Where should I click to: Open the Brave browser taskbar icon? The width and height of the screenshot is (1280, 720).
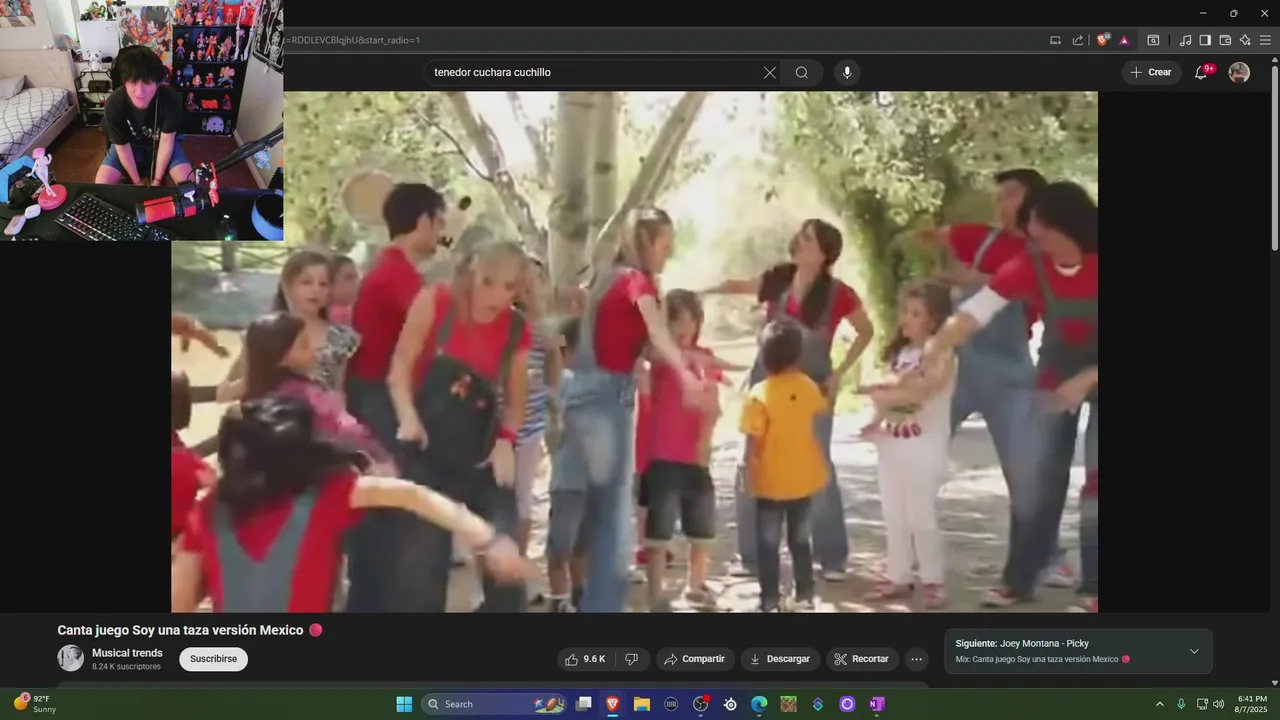(x=612, y=704)
